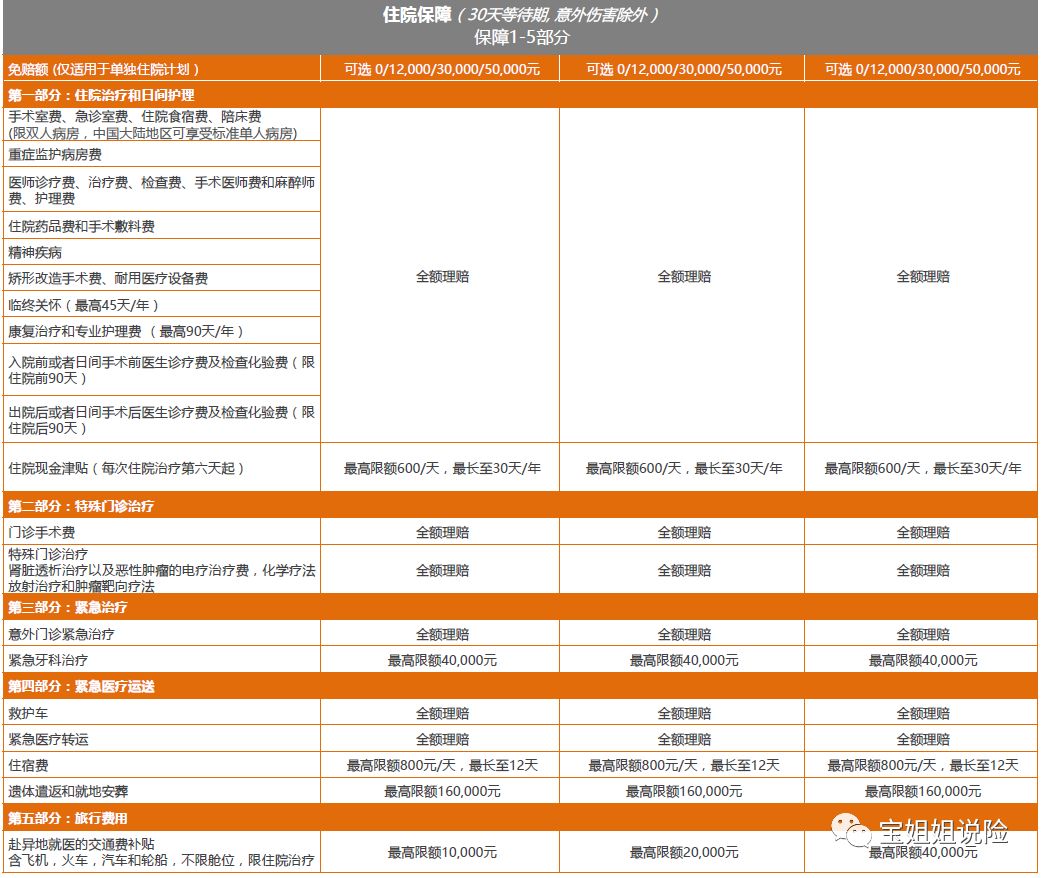Click the 第一部分：住院治疗和日间护理 section header
Viewport: 1042px width, 878px height.
pyautogui.click(x=520, y=95)
